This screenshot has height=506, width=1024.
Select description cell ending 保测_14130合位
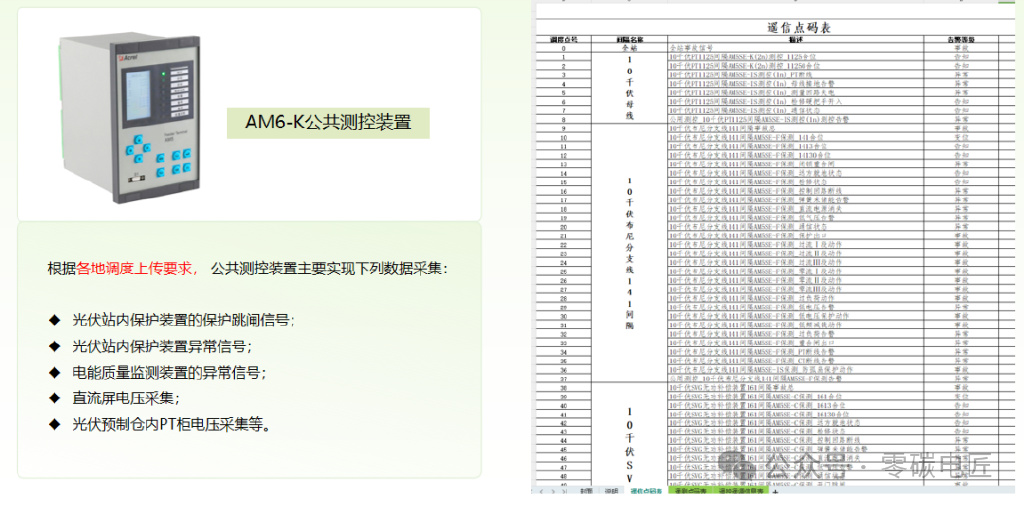click(x=795, y=156)
